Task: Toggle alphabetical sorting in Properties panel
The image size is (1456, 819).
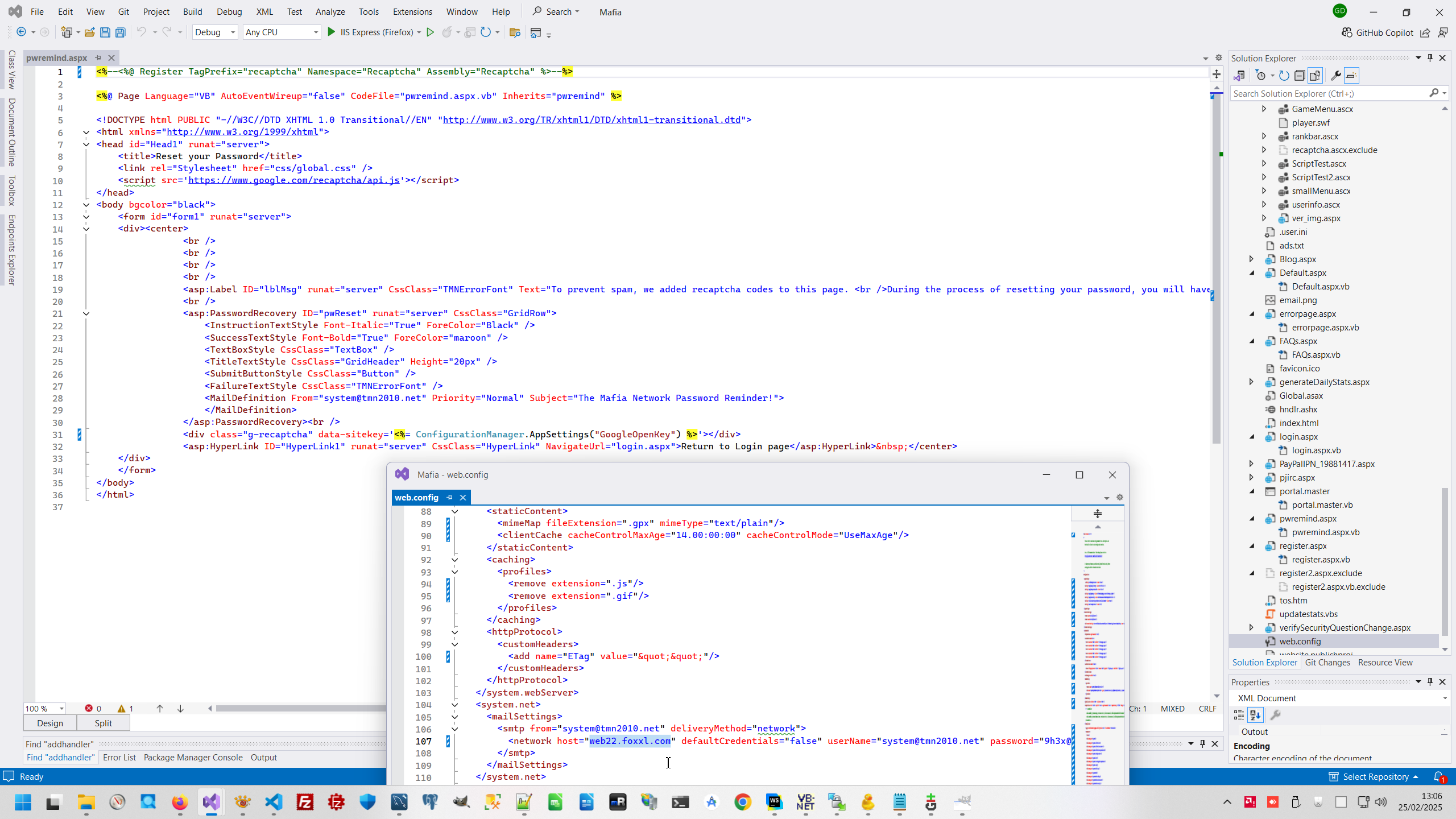Action: [1255, 715]
